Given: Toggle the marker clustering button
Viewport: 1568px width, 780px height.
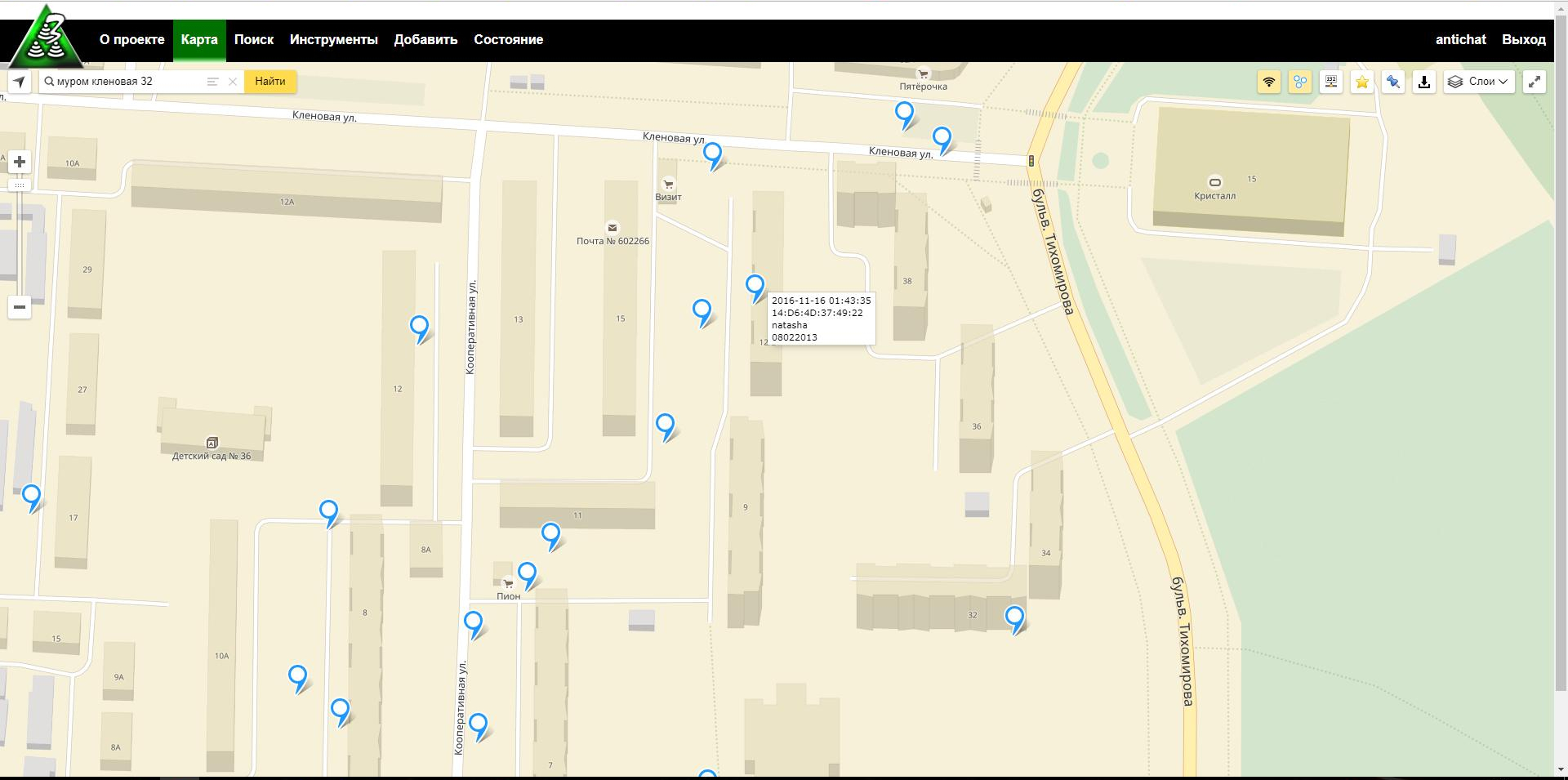Looking at the screenshot, I should point(1299,82).
